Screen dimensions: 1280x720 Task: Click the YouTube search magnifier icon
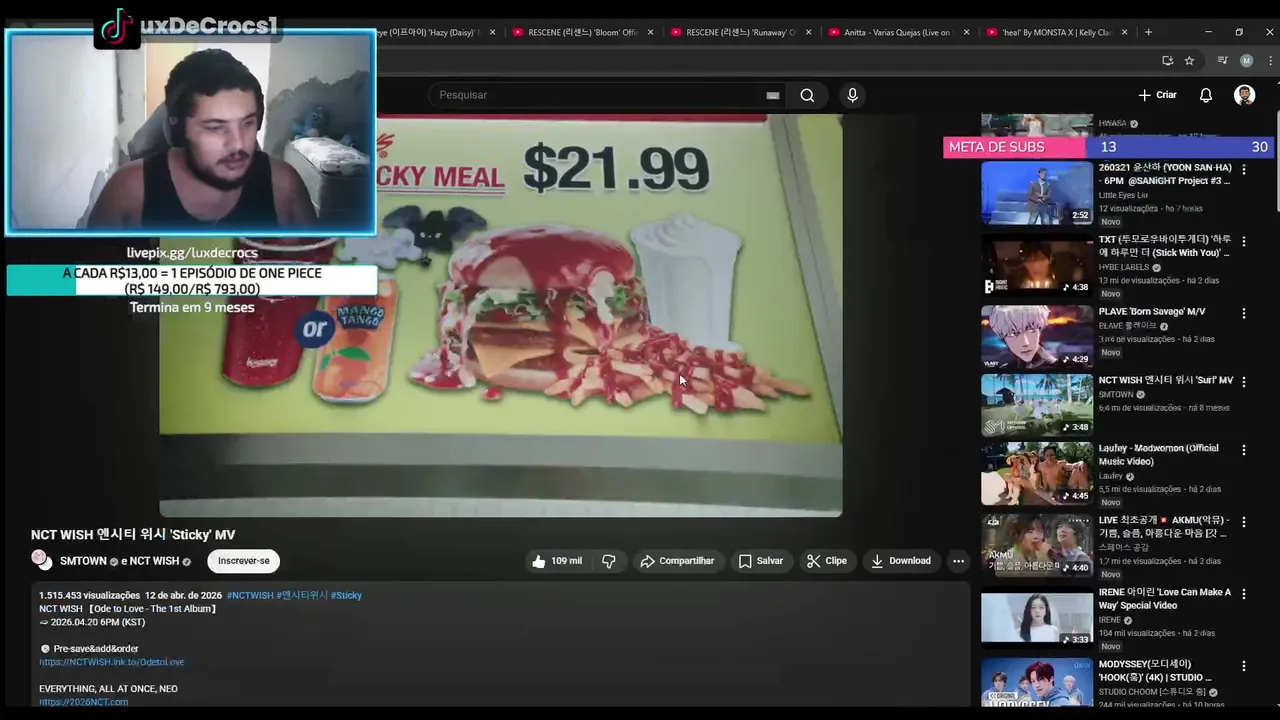807,95
